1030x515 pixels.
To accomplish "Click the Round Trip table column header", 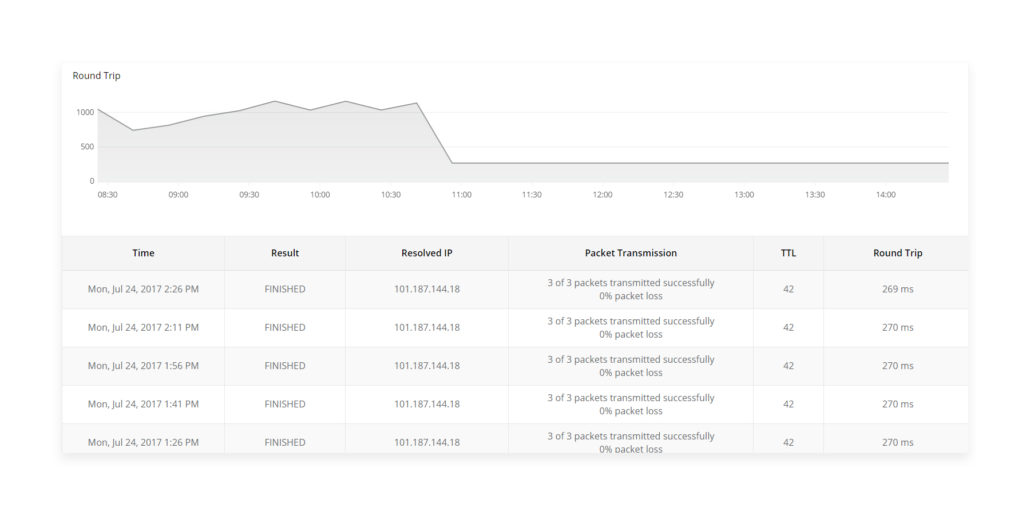I will (897, 253).
